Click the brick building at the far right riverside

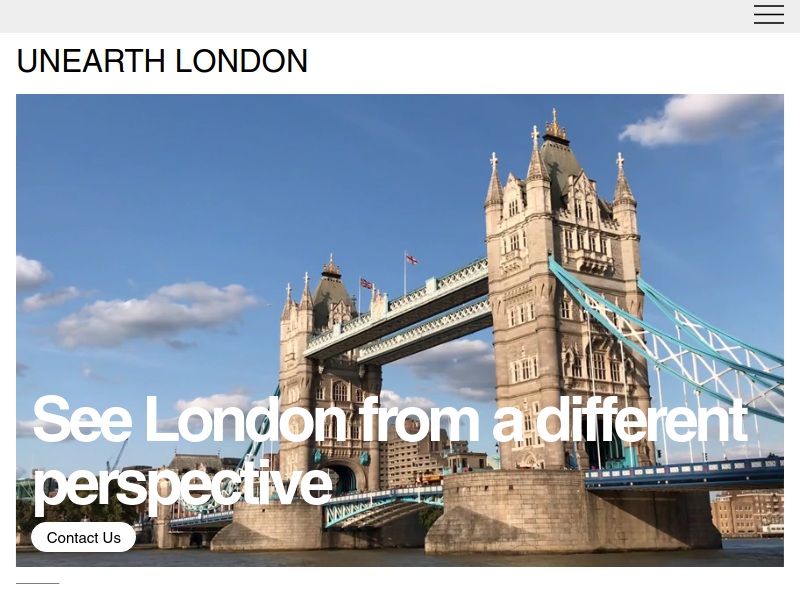(x=746, y=514)
